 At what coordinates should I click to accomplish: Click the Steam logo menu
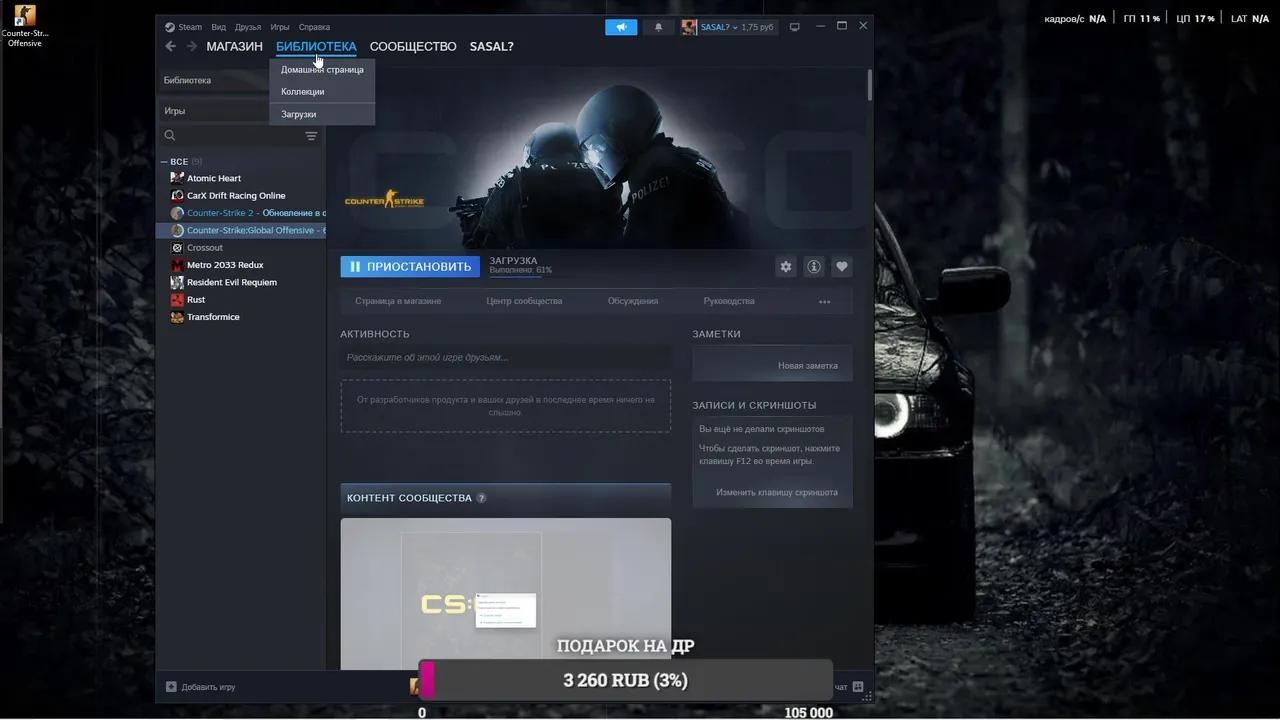(183, 27)
